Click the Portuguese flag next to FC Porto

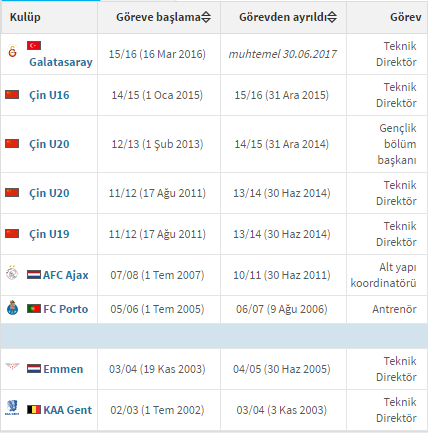click(34, 308)
